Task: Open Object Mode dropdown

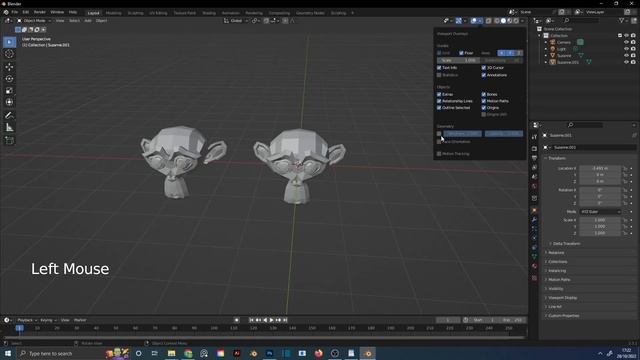Action: coord(34,20)
